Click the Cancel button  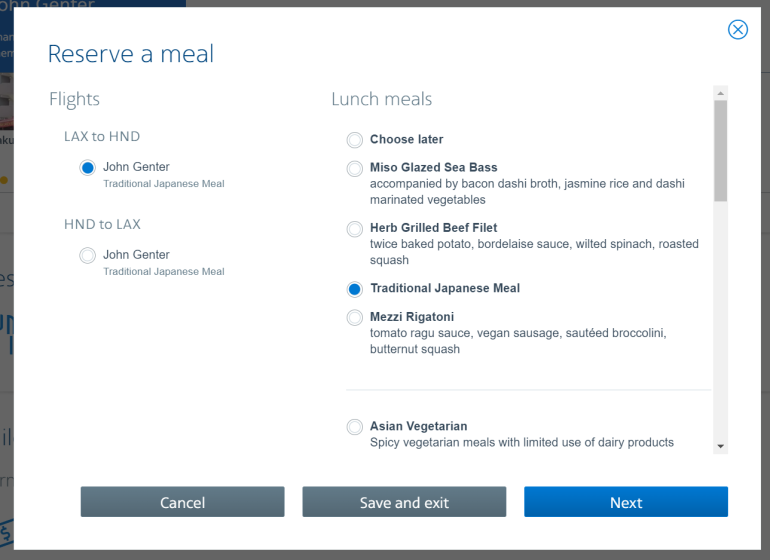[x=182, y=502]
